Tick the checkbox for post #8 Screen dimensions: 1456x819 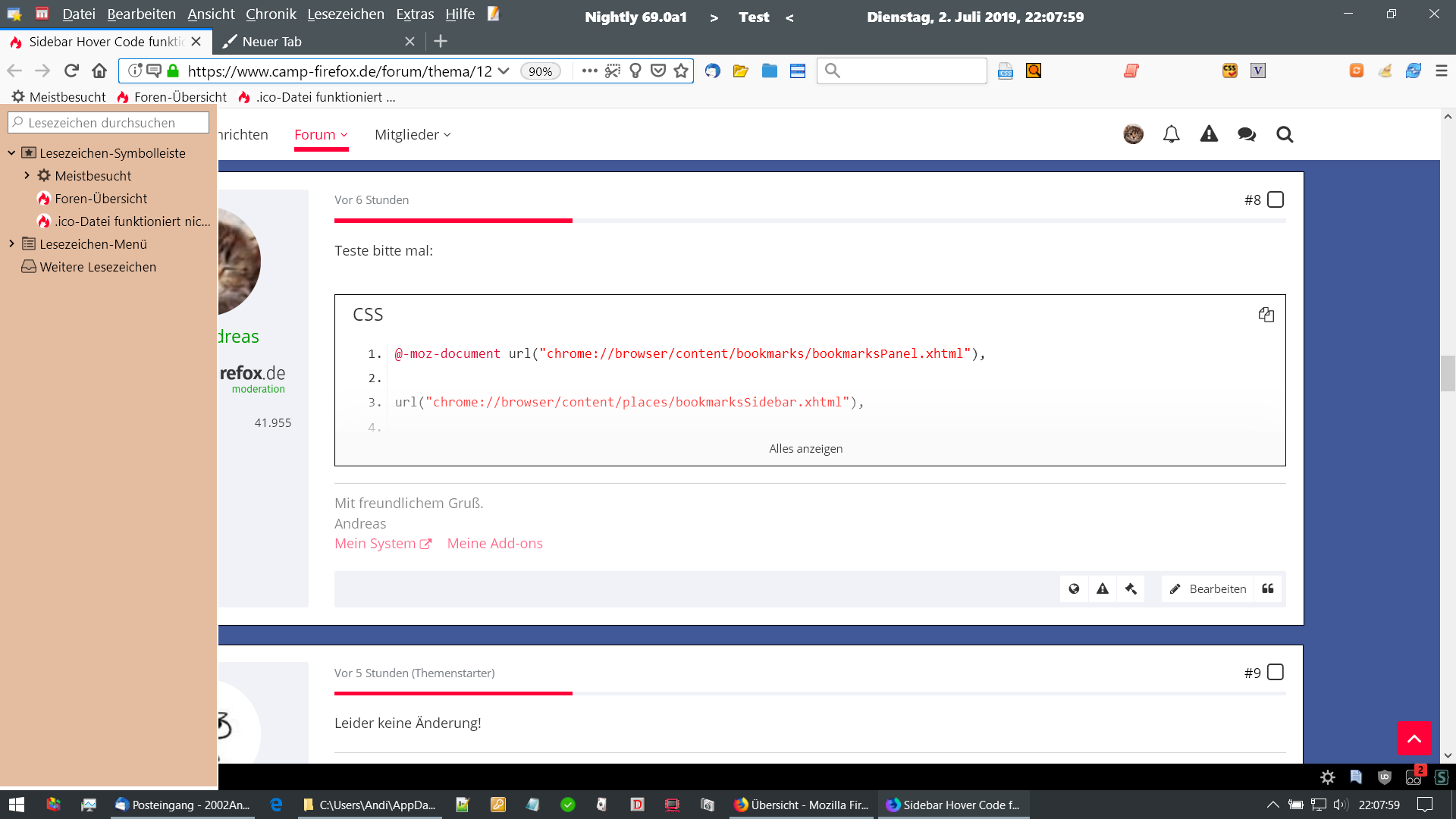1276,199
